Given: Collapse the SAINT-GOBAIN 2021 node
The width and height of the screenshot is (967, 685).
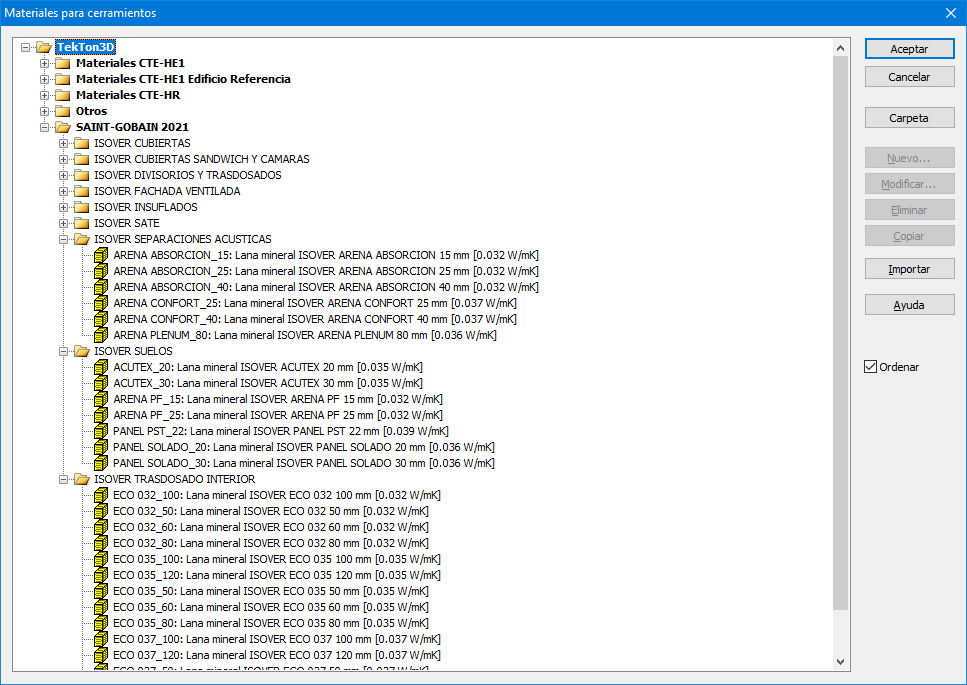Looking at the screenshot, I should pos(44,128).
